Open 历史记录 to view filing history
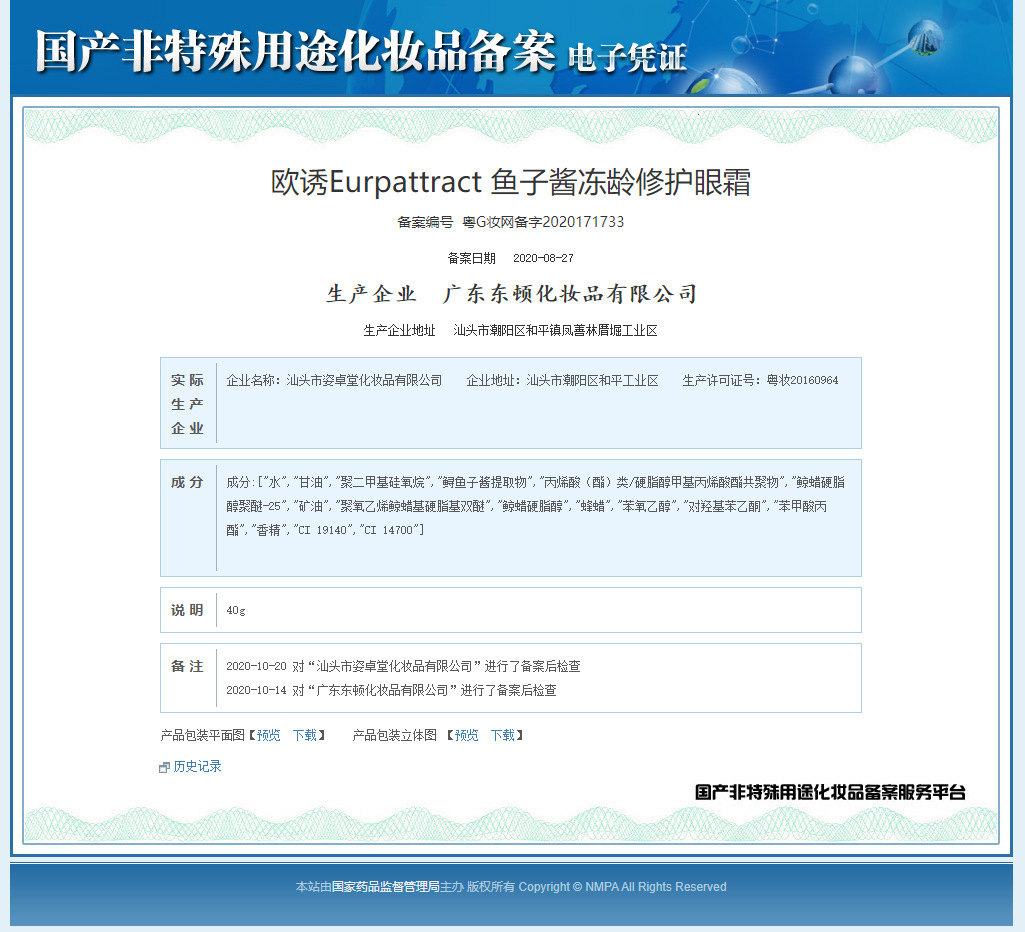This screenshot has height=932, width=1025. (x=196, y=766)
